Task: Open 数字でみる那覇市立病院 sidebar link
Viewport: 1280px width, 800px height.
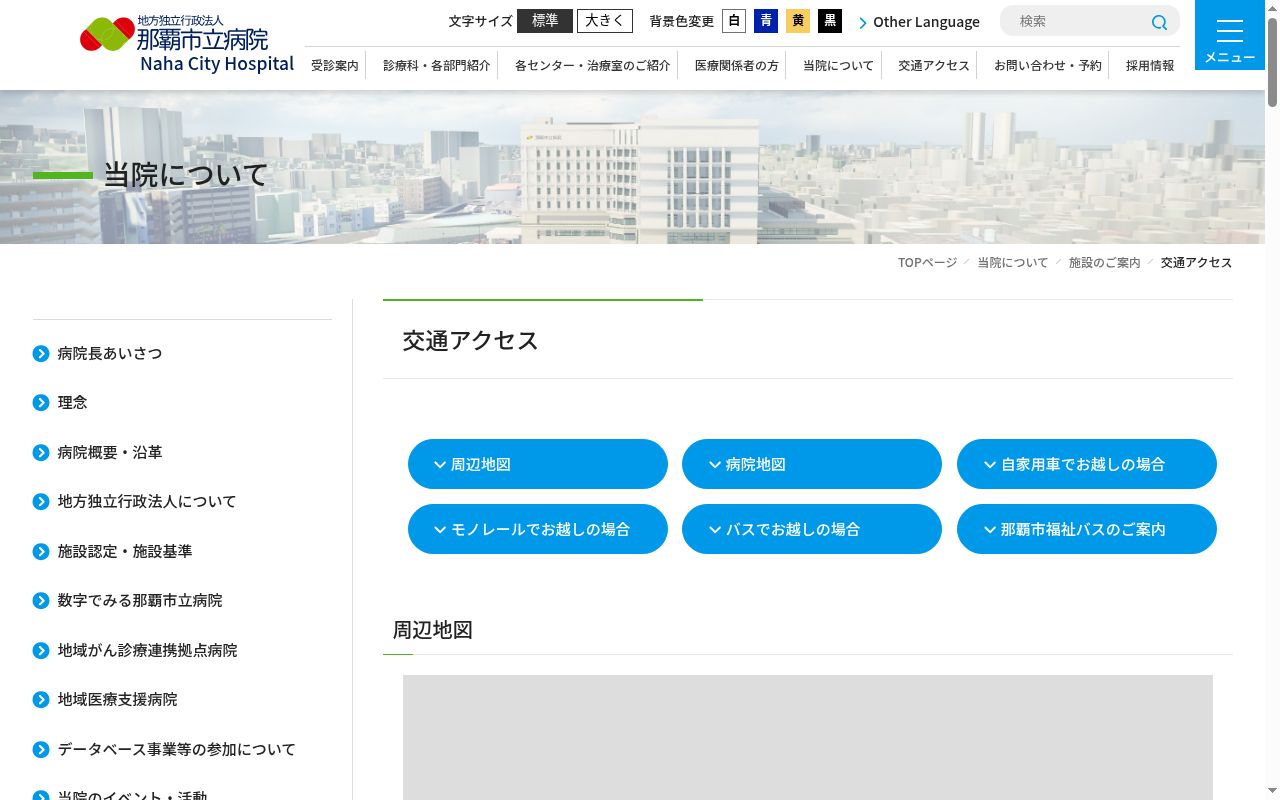Action: click(x=140, y=600)
